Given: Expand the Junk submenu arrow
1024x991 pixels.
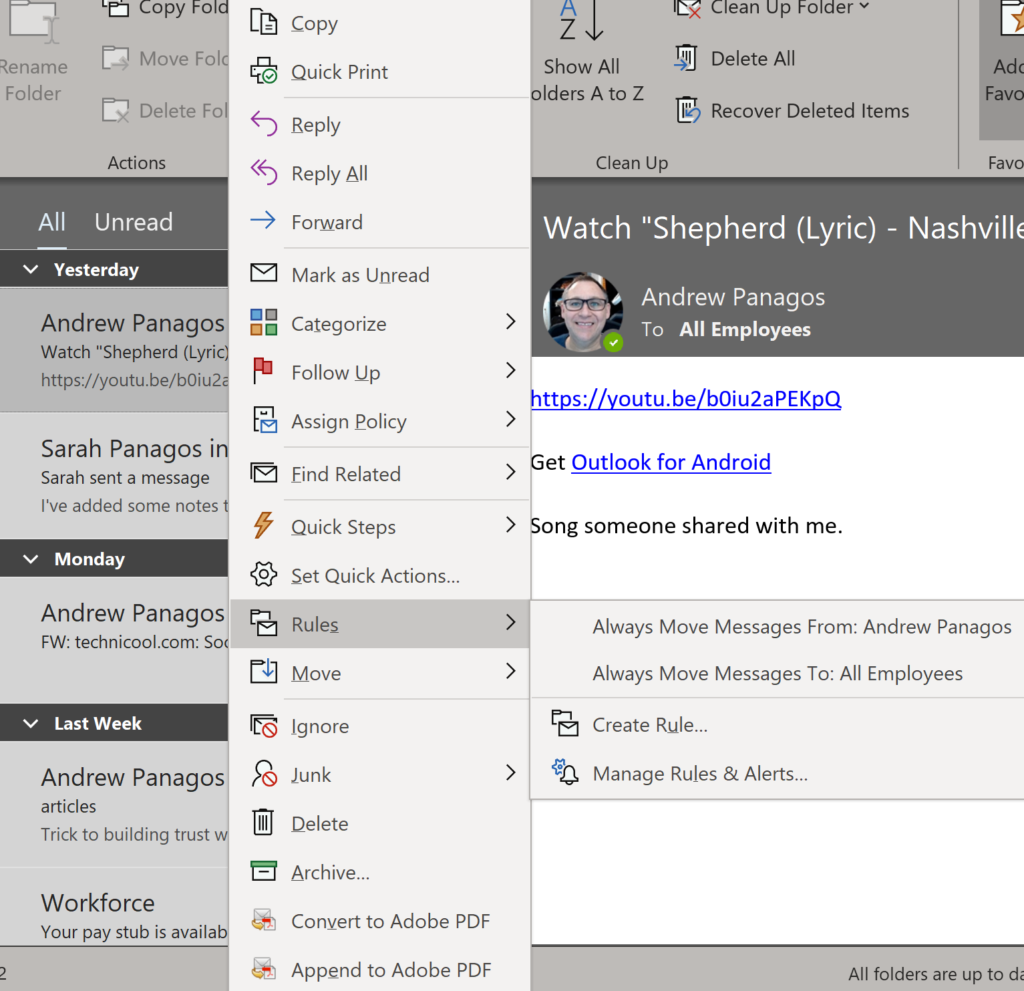Looking at the screenshot, I should tap(510, 773).
